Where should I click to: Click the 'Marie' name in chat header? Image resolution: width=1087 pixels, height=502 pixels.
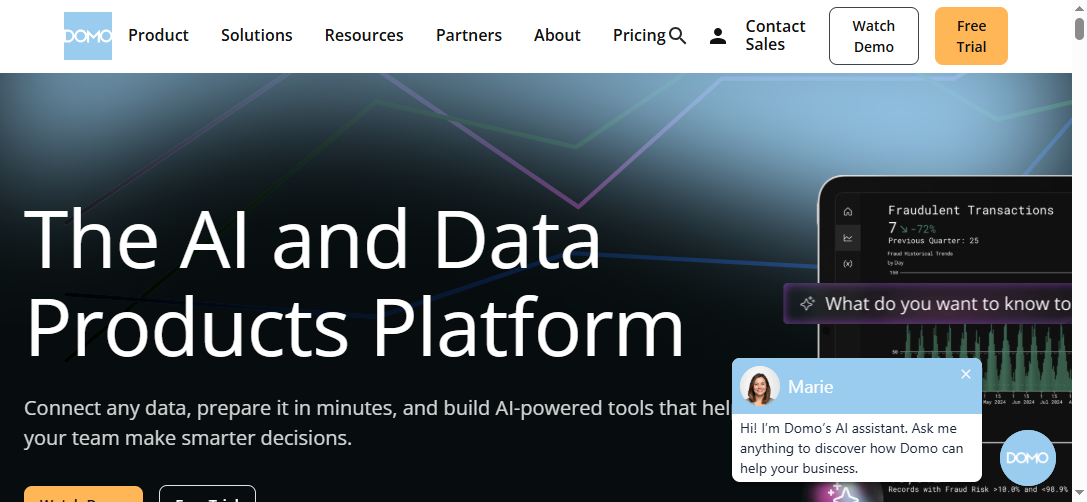click(810, 387)
